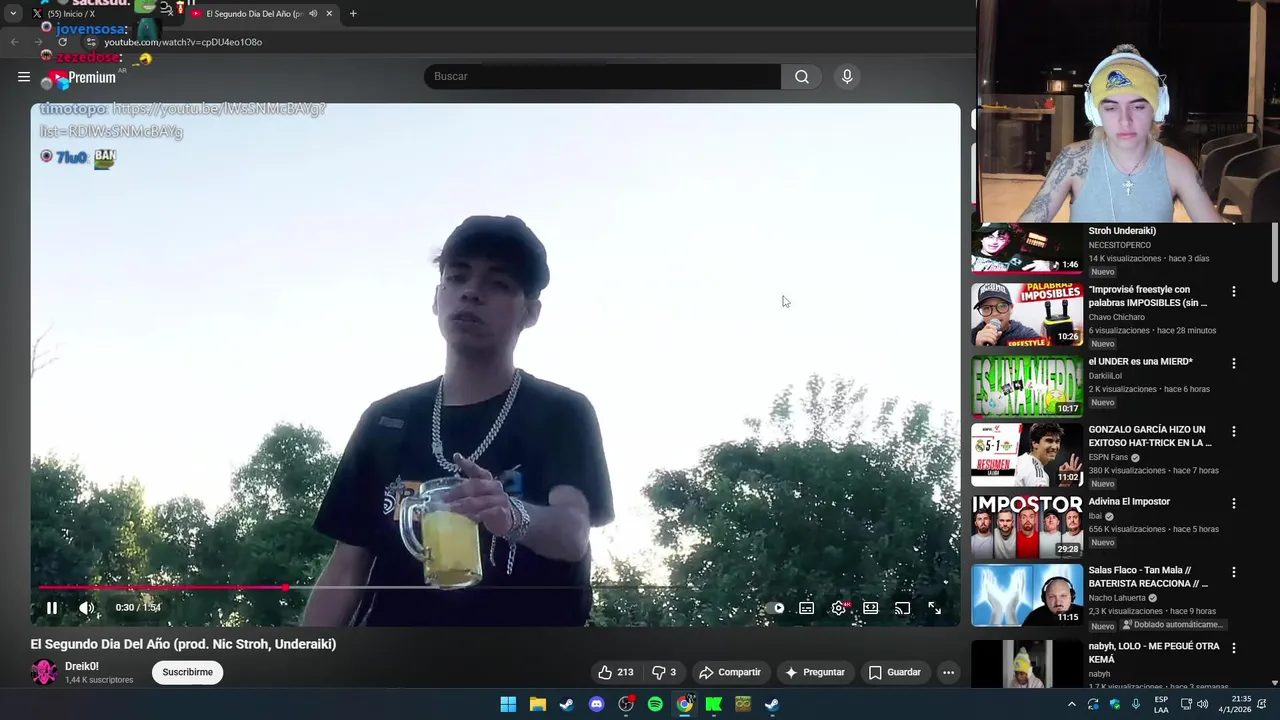Image resolution: width=1280 pixels, height=720 pixels.
Task: Mute the video volume speaker icon
Action: point(87,607)
